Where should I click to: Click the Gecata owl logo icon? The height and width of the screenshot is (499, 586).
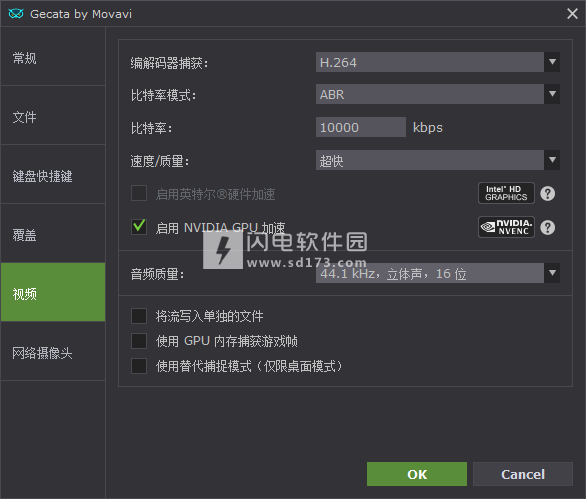[16, 14]
